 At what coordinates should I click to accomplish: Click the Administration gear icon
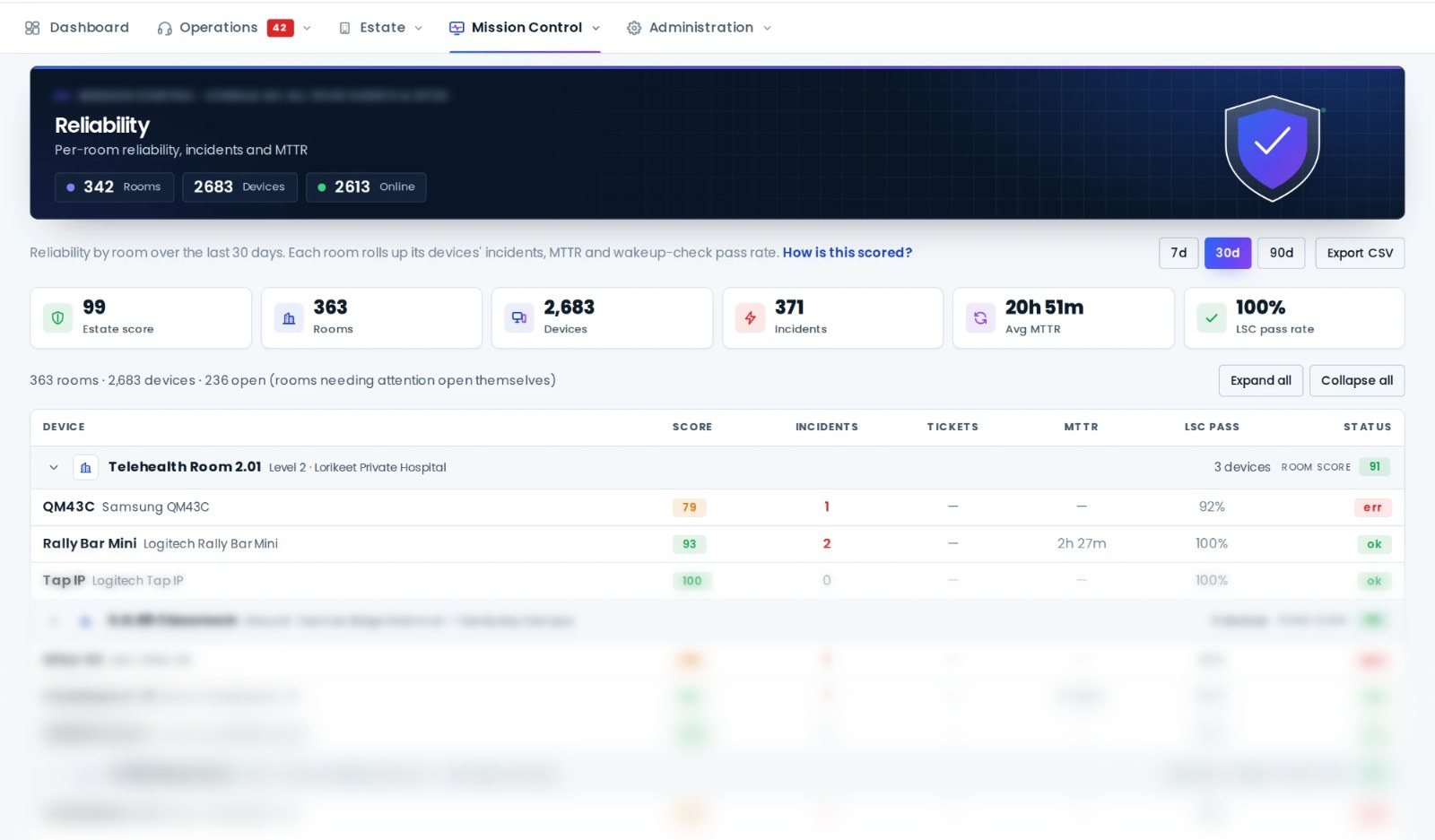click(x=634, y=28)
